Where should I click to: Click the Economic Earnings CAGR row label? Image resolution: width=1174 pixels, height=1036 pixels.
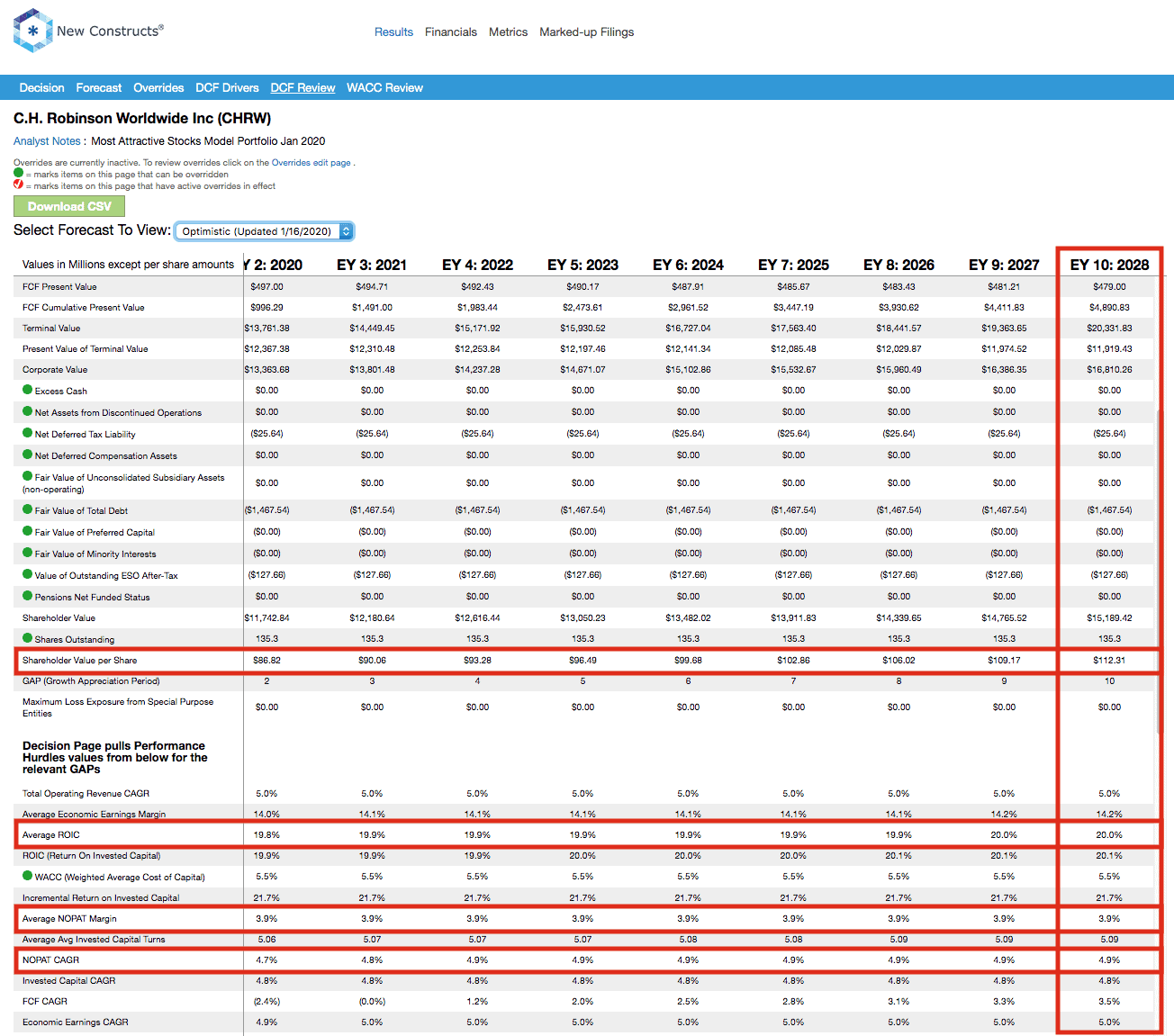pyautogui.click(x=76, y=1022)
